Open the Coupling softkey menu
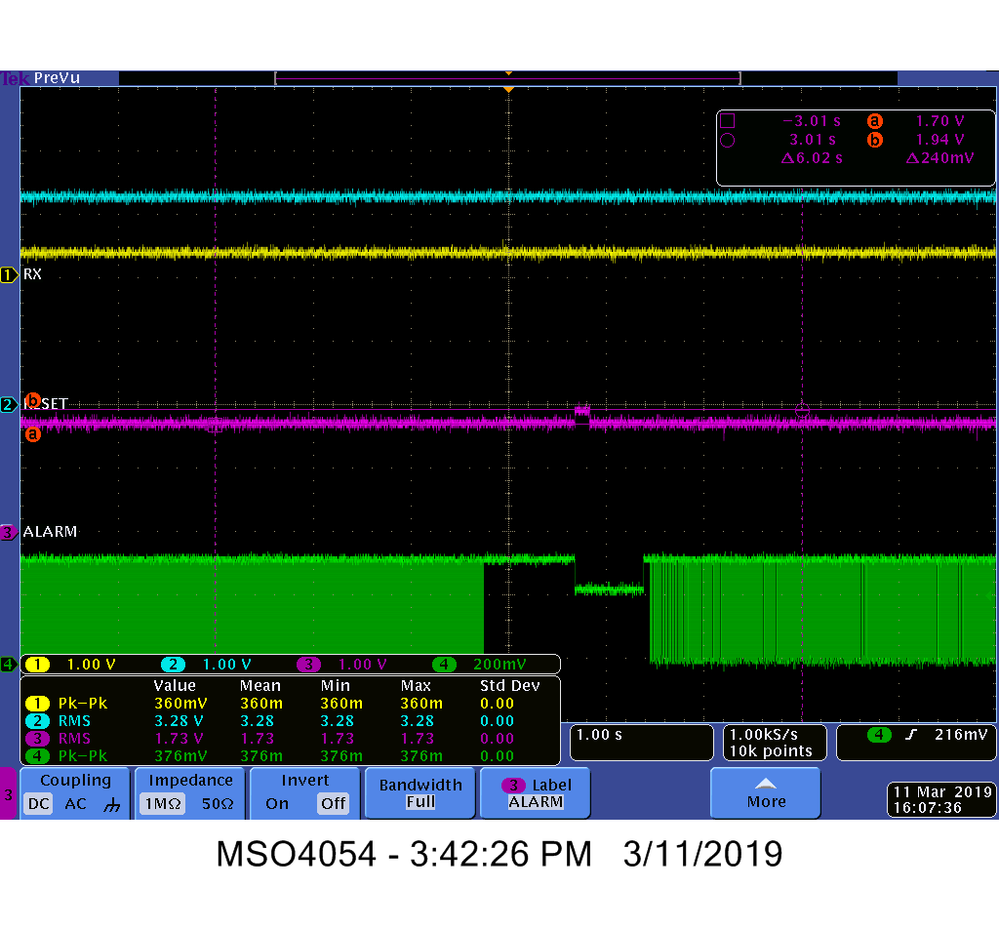Image resolution: width=999 pixels, height=937 pixels. (75, 780)
